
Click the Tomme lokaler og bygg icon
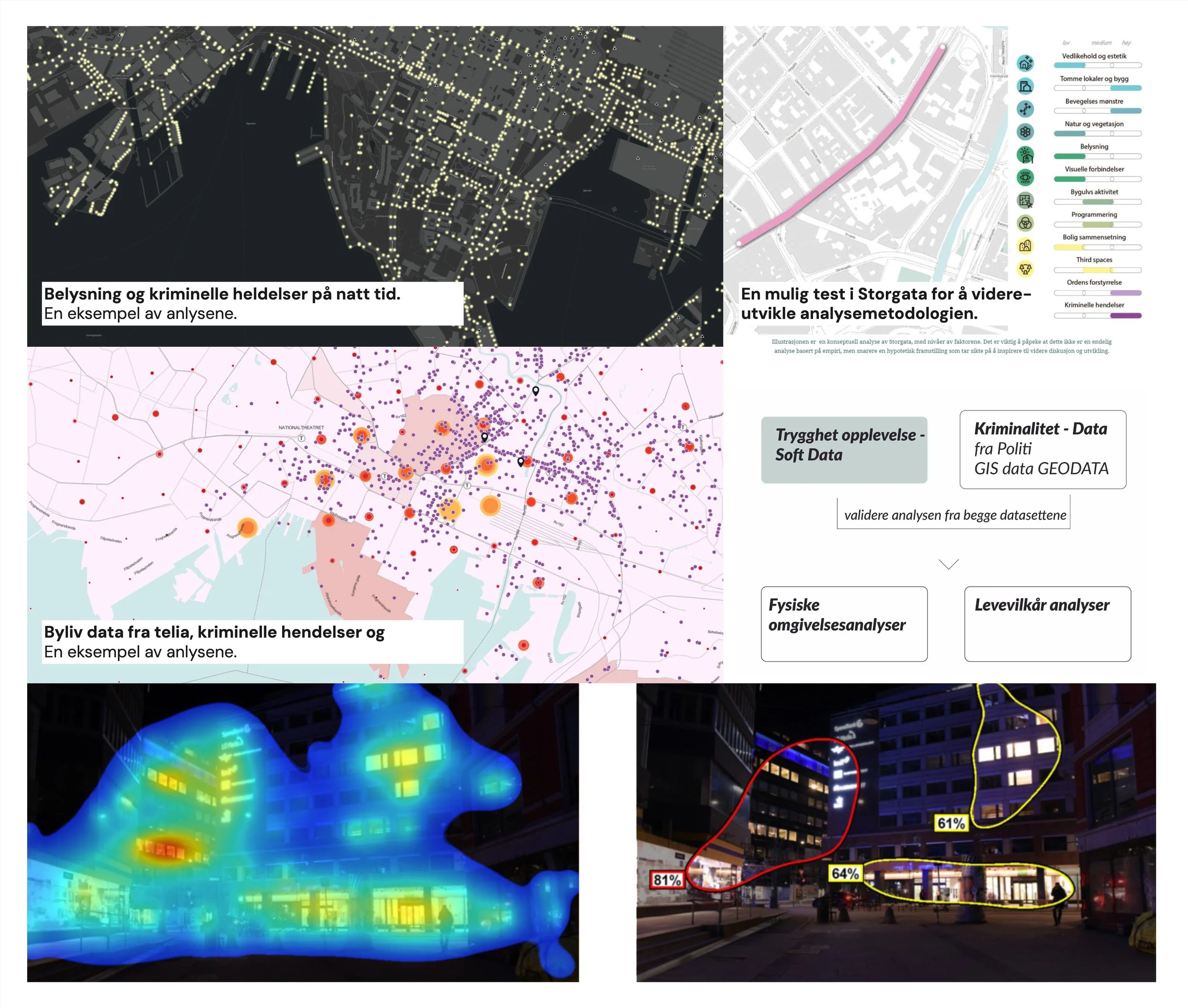point(1025,86)
